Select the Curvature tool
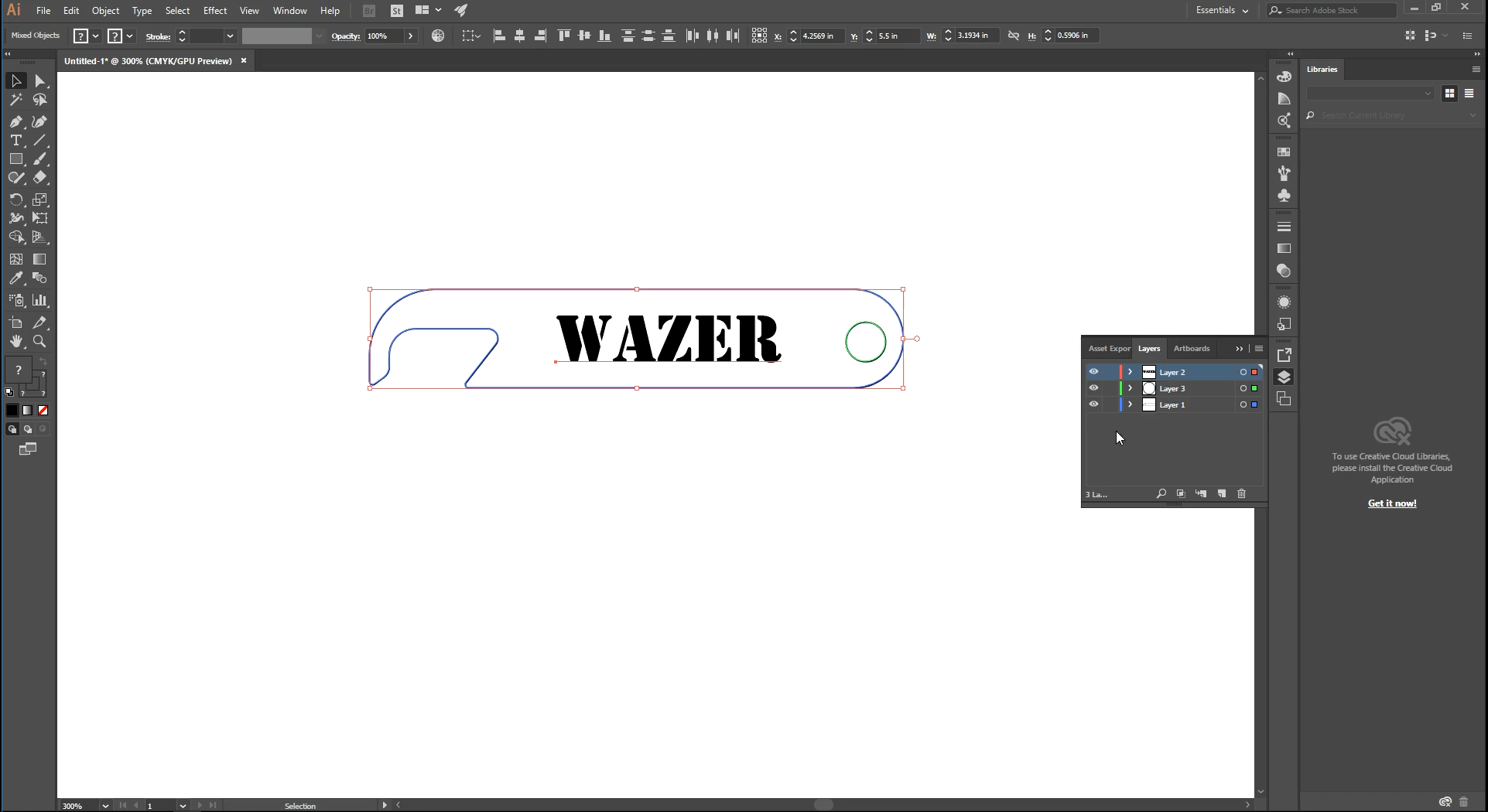The image size is (1488, 812). click(40, 121)
